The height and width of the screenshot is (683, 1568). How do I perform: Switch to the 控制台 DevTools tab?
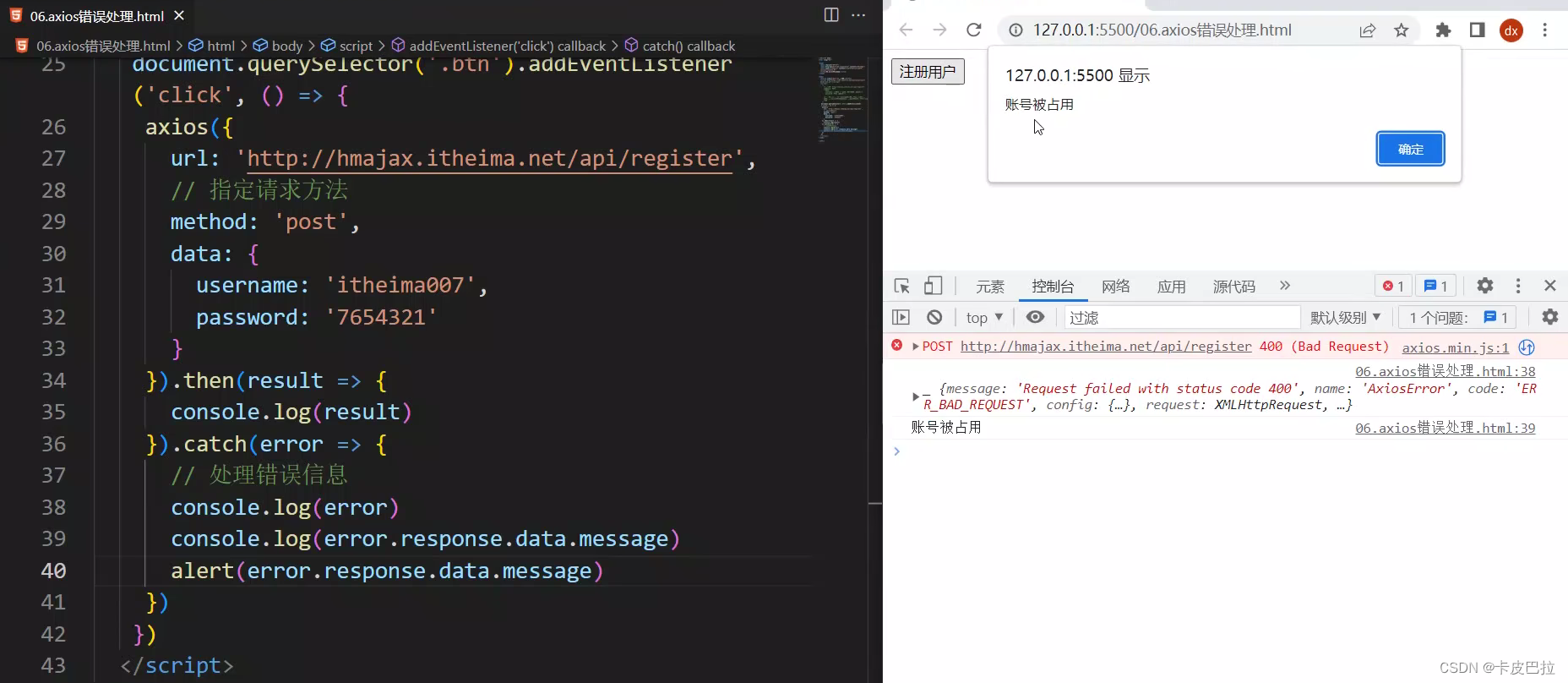pyautogui.click(x=1053, y=287)
